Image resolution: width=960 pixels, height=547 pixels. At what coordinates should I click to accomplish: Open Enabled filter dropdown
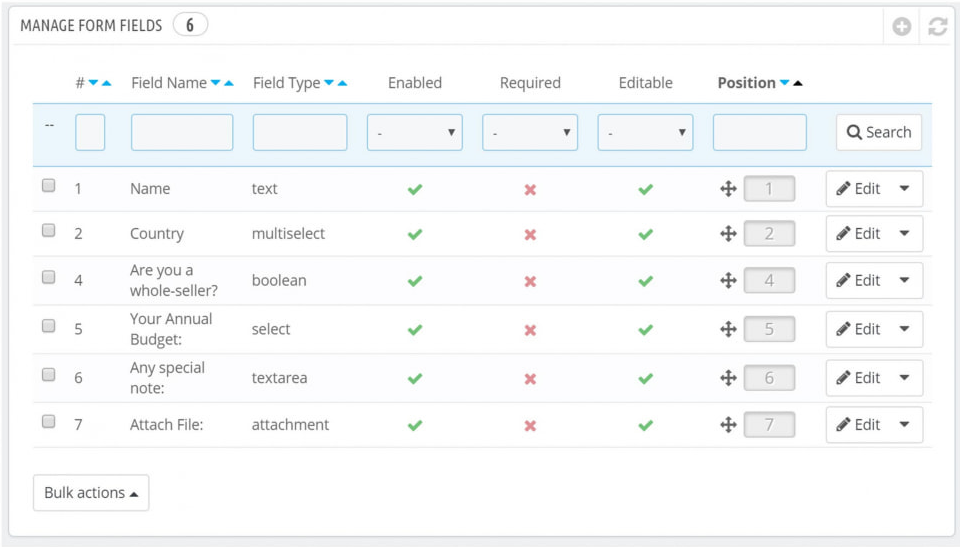click(x=414, y=132)
